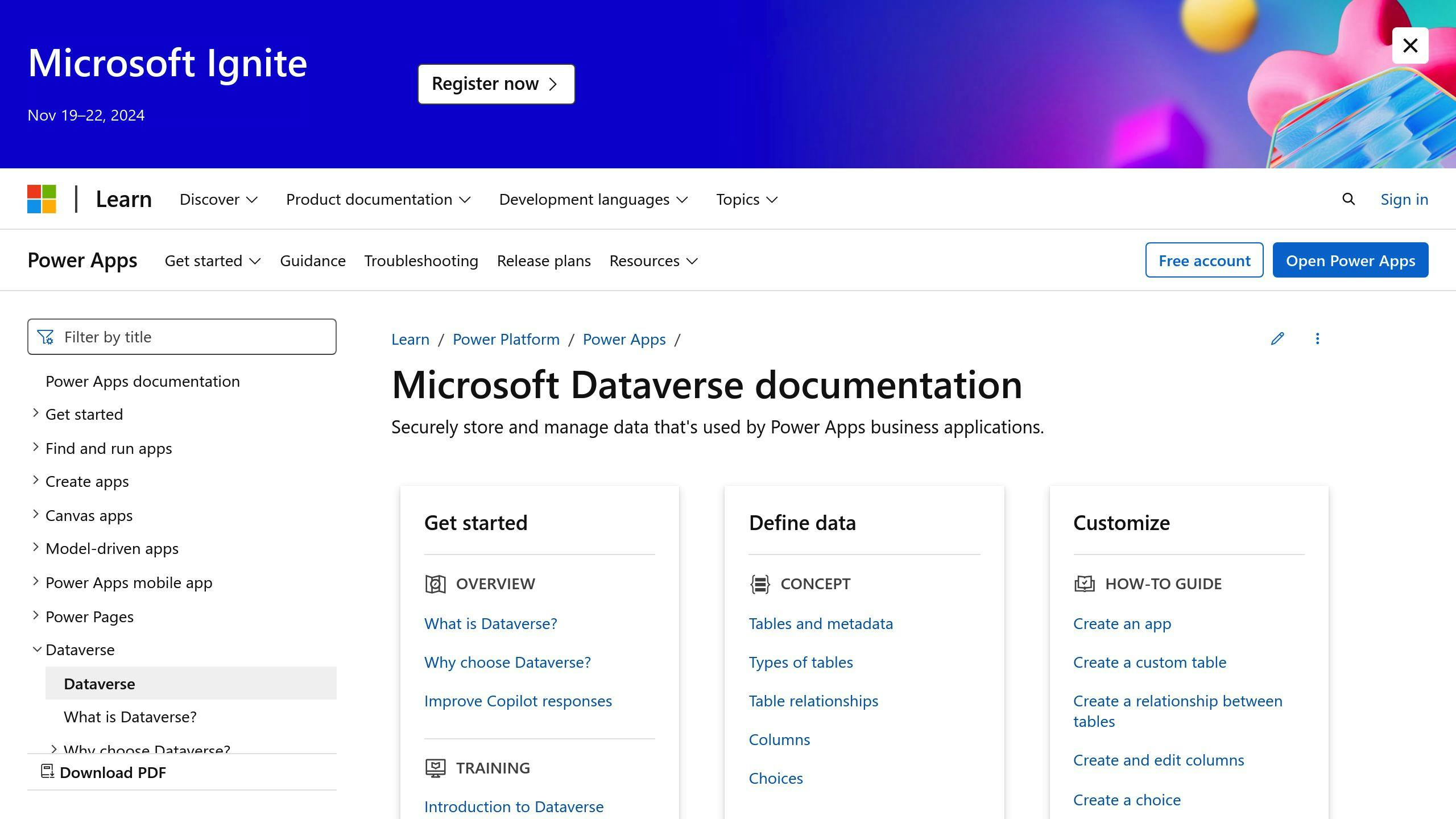Click the Overview section icon
This screenshot has width=1456, height=819.
[x=436, y=584]
